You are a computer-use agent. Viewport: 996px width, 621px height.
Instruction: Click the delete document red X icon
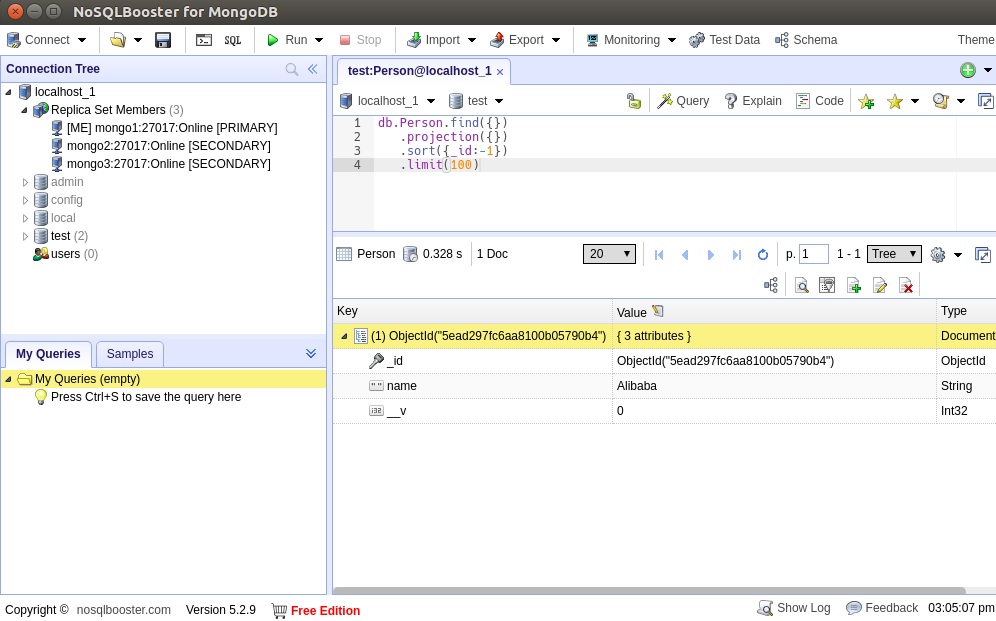(x=906, y=286)
